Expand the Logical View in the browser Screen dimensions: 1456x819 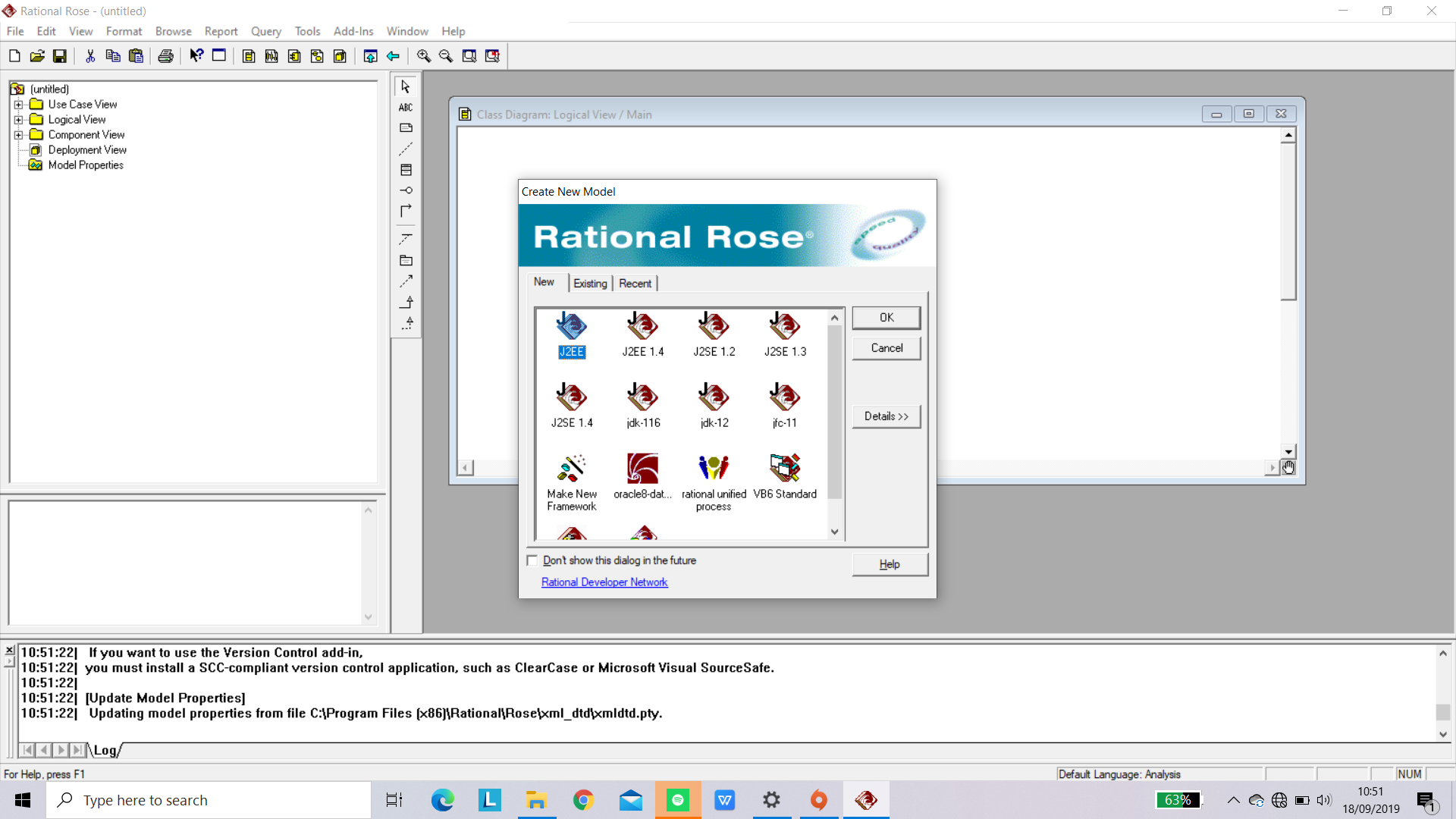coord(19,119)
